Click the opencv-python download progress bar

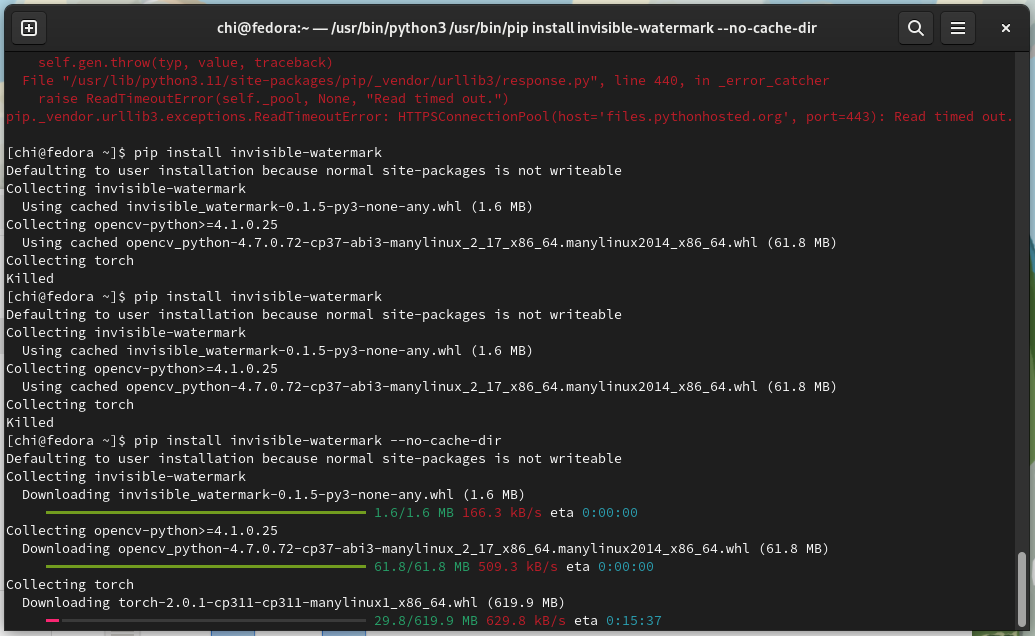click(x=206, y=566)
